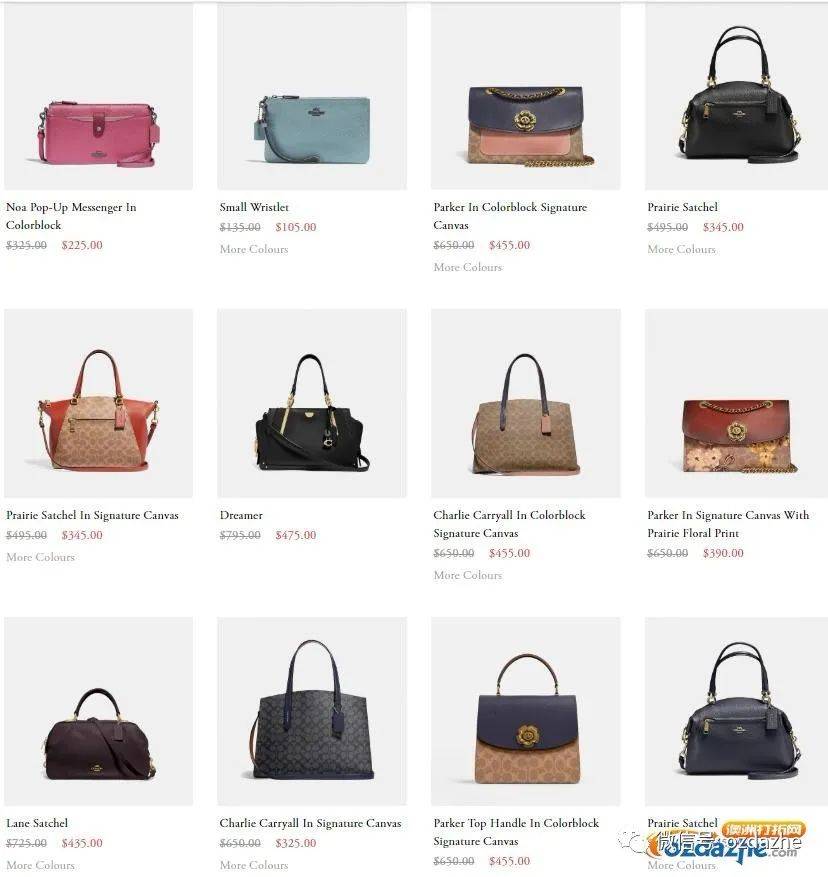This screenshot has width=828, height=877.
Task: Open the Parker Top Handle bag image
Action: click(525, 711)
